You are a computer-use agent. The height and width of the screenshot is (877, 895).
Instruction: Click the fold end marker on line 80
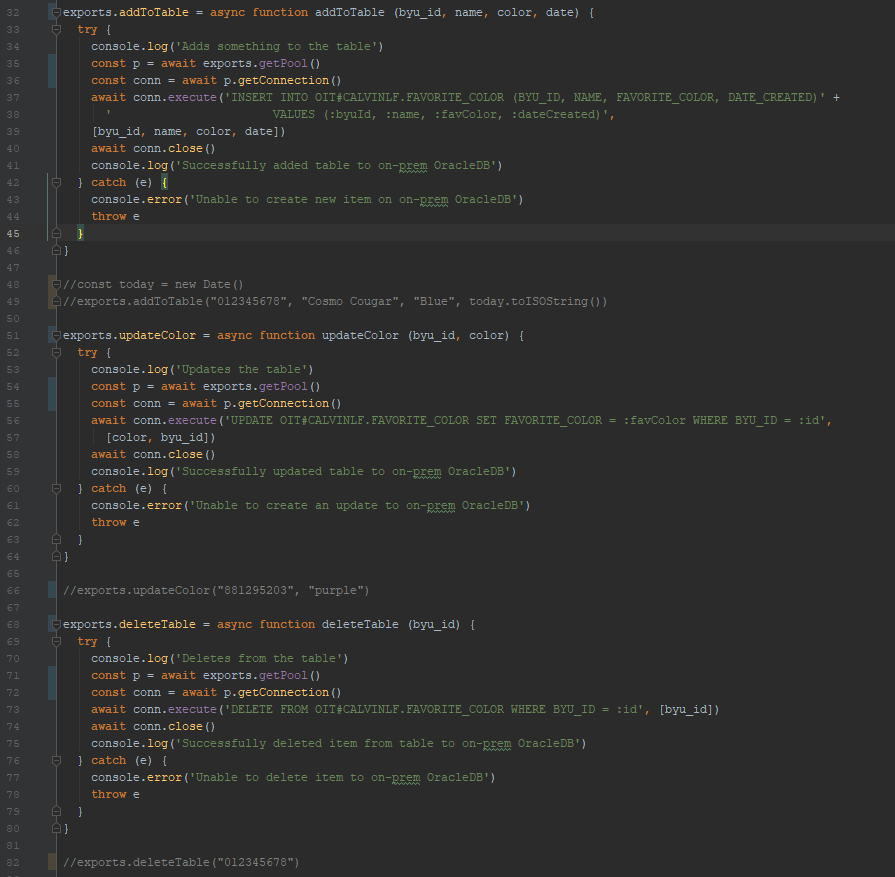(56, 828)
